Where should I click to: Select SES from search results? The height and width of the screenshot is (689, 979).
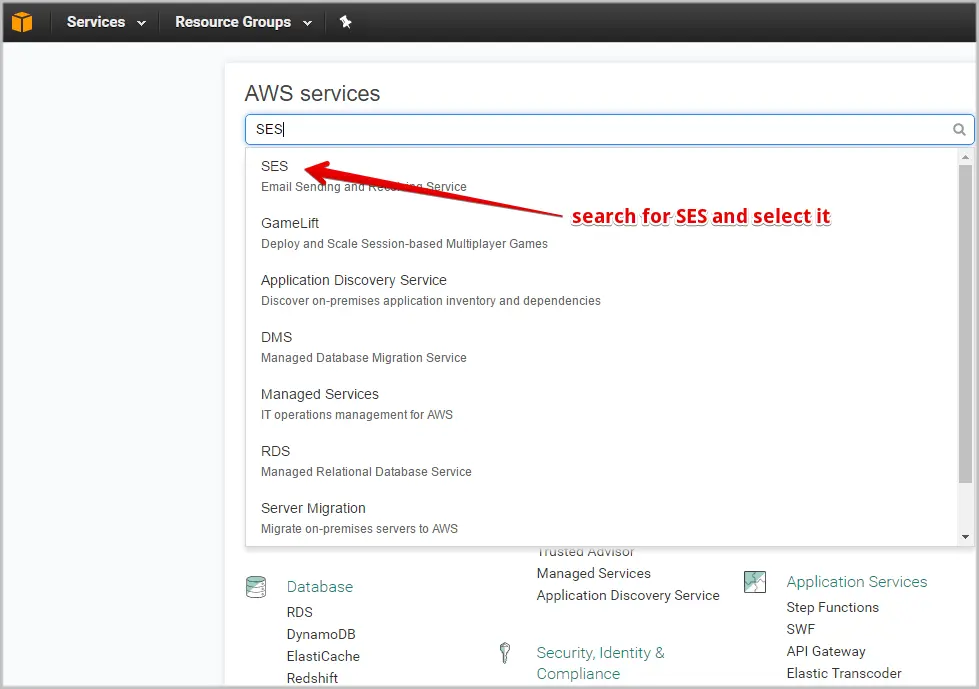[275, 167]
